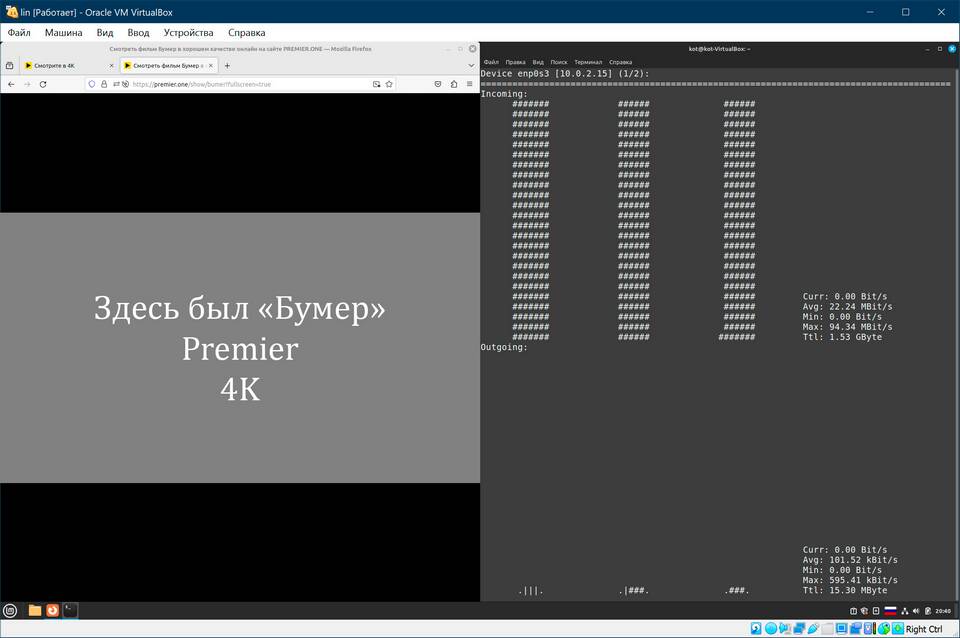Image resolution: width=960 pixels, height=638 pixels.
Task: Close the 'Смотреть фильм Бумер' tab
Action: tap(211, 66)
